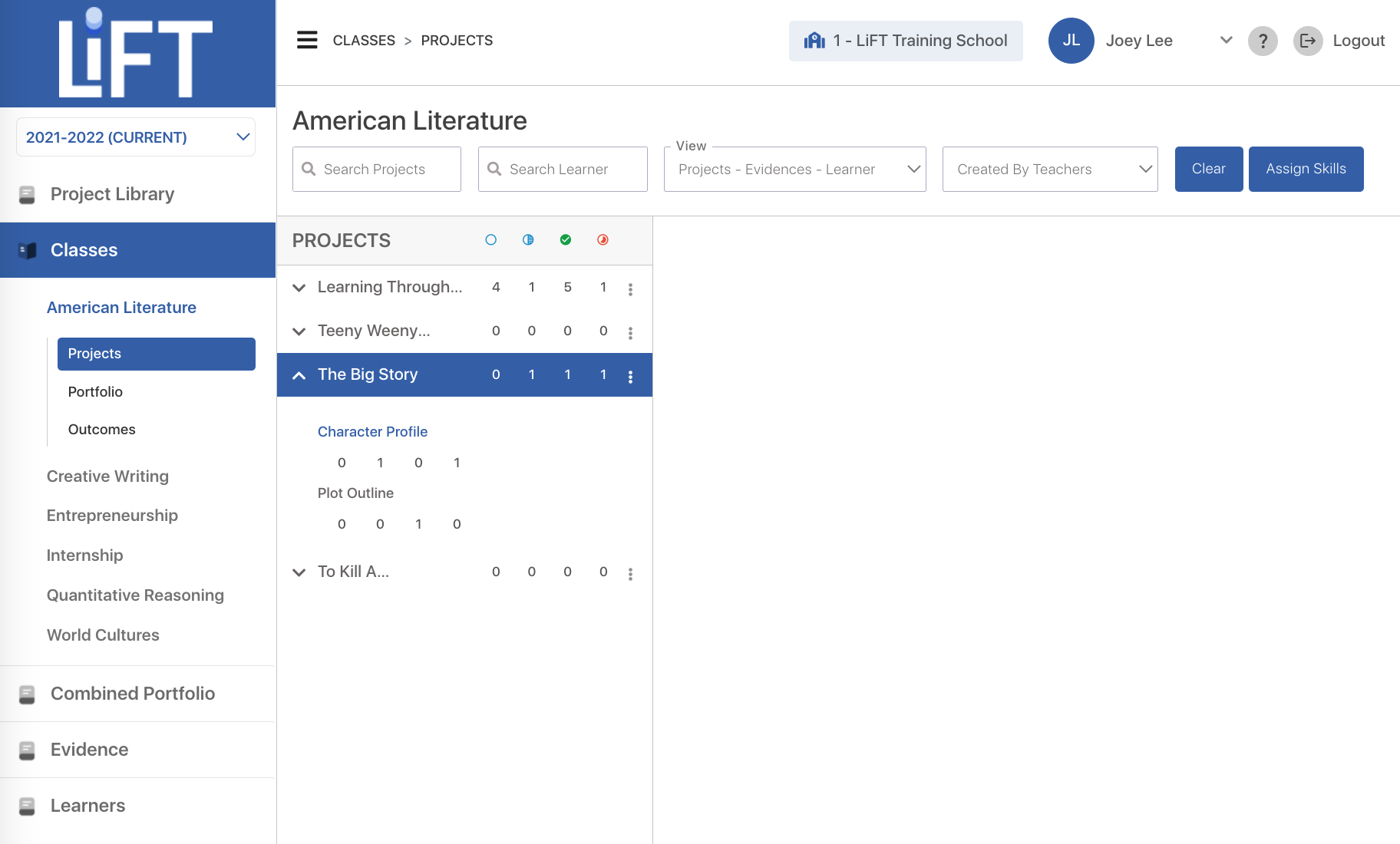Click the logout arrow icon

[x=1308, y=41]
